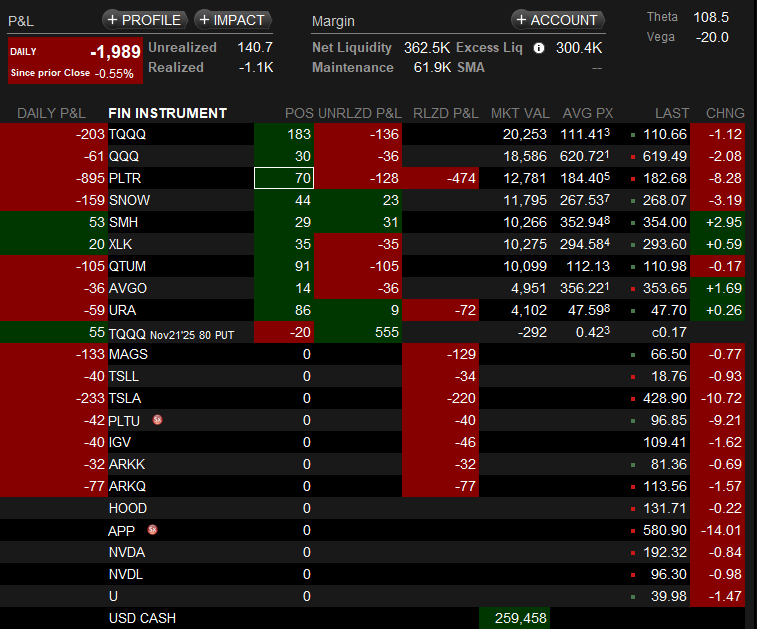Click the TQQQ PUT position -20

(x=284, y=332)
